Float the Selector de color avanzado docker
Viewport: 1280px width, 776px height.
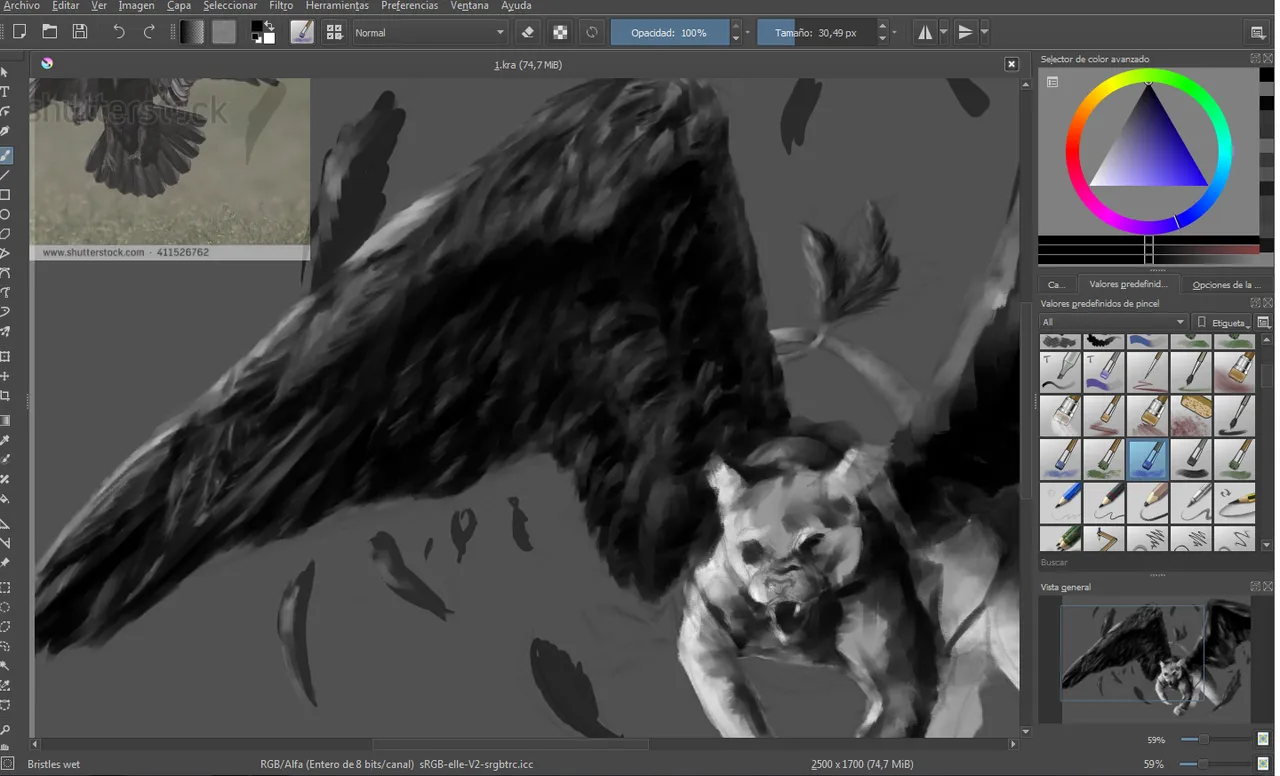coord(1256,59)
